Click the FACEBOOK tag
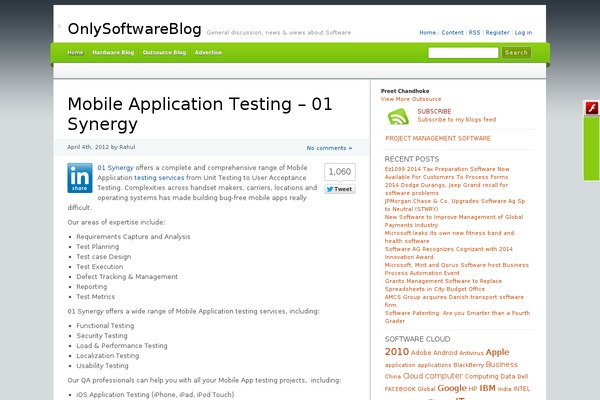This screenshot has width=600, height=400. [x=400, y=389]
